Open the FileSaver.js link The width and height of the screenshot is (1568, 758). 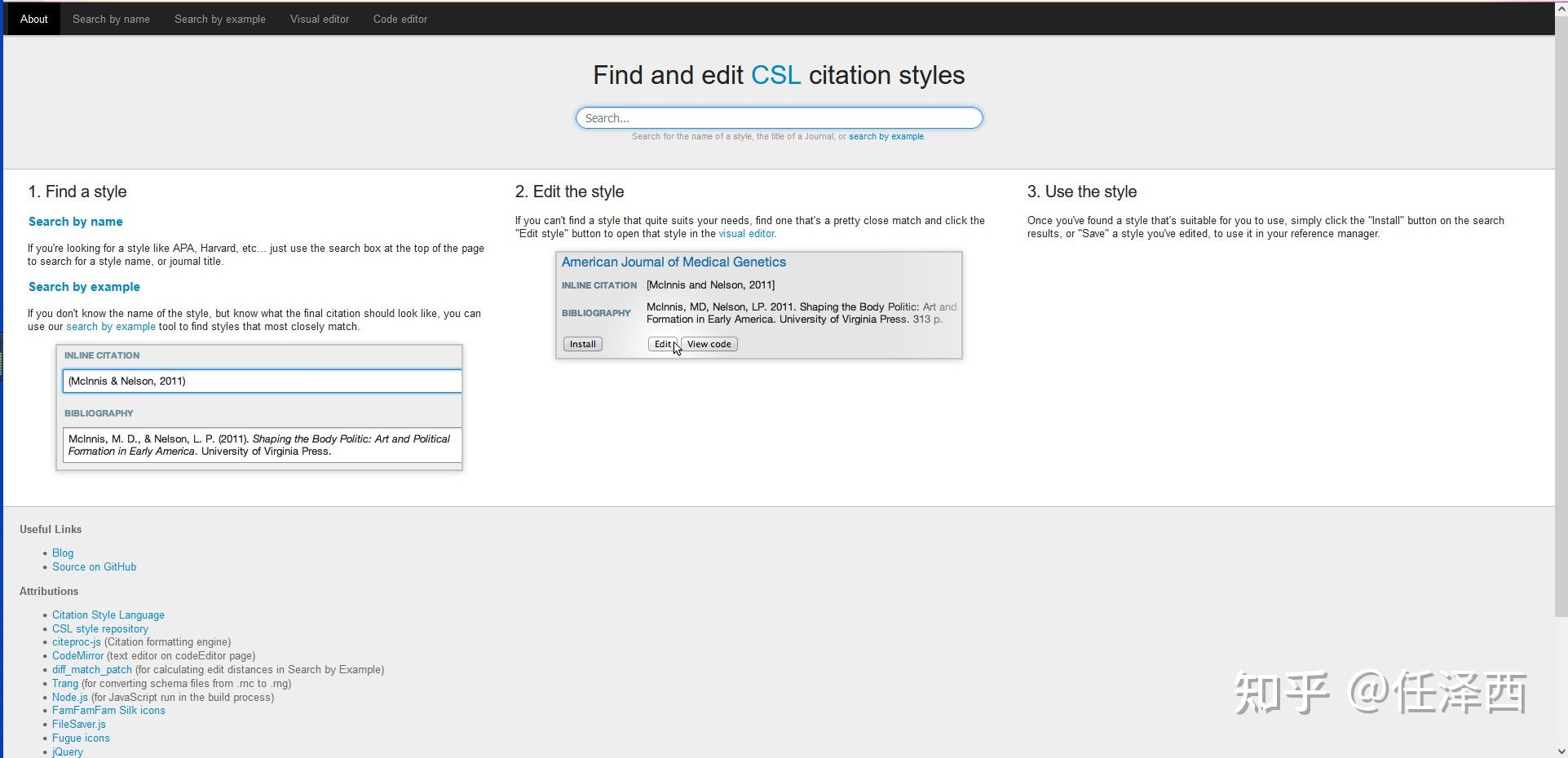[79, 725]
